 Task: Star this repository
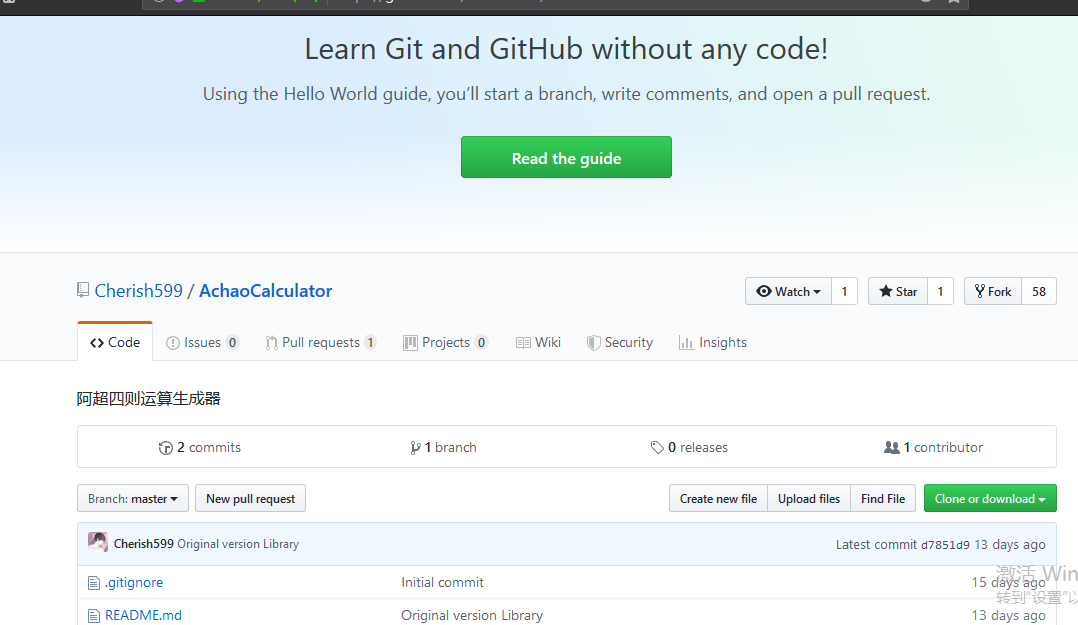coord(898,292)
